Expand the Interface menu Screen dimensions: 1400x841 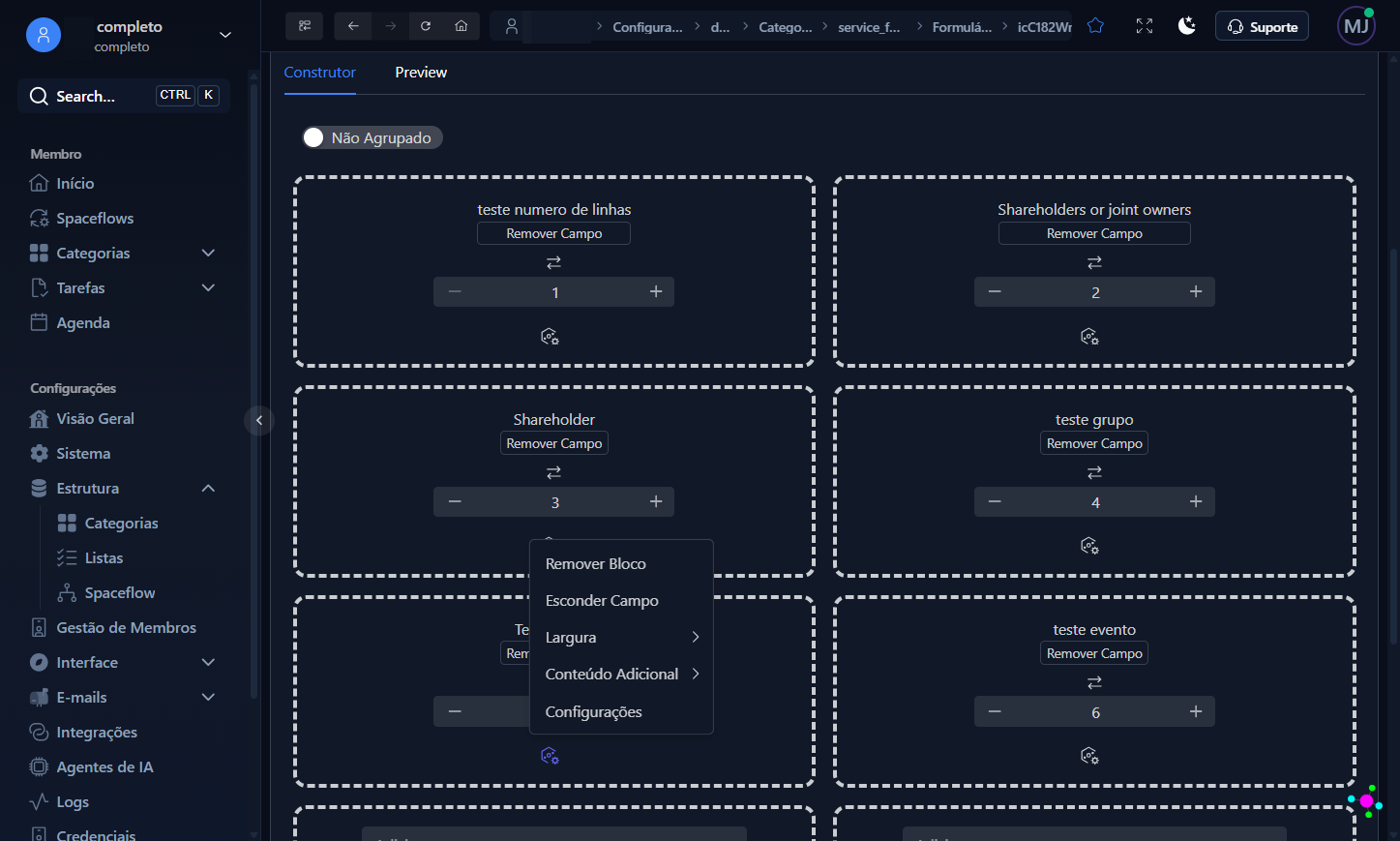[208, 662]
